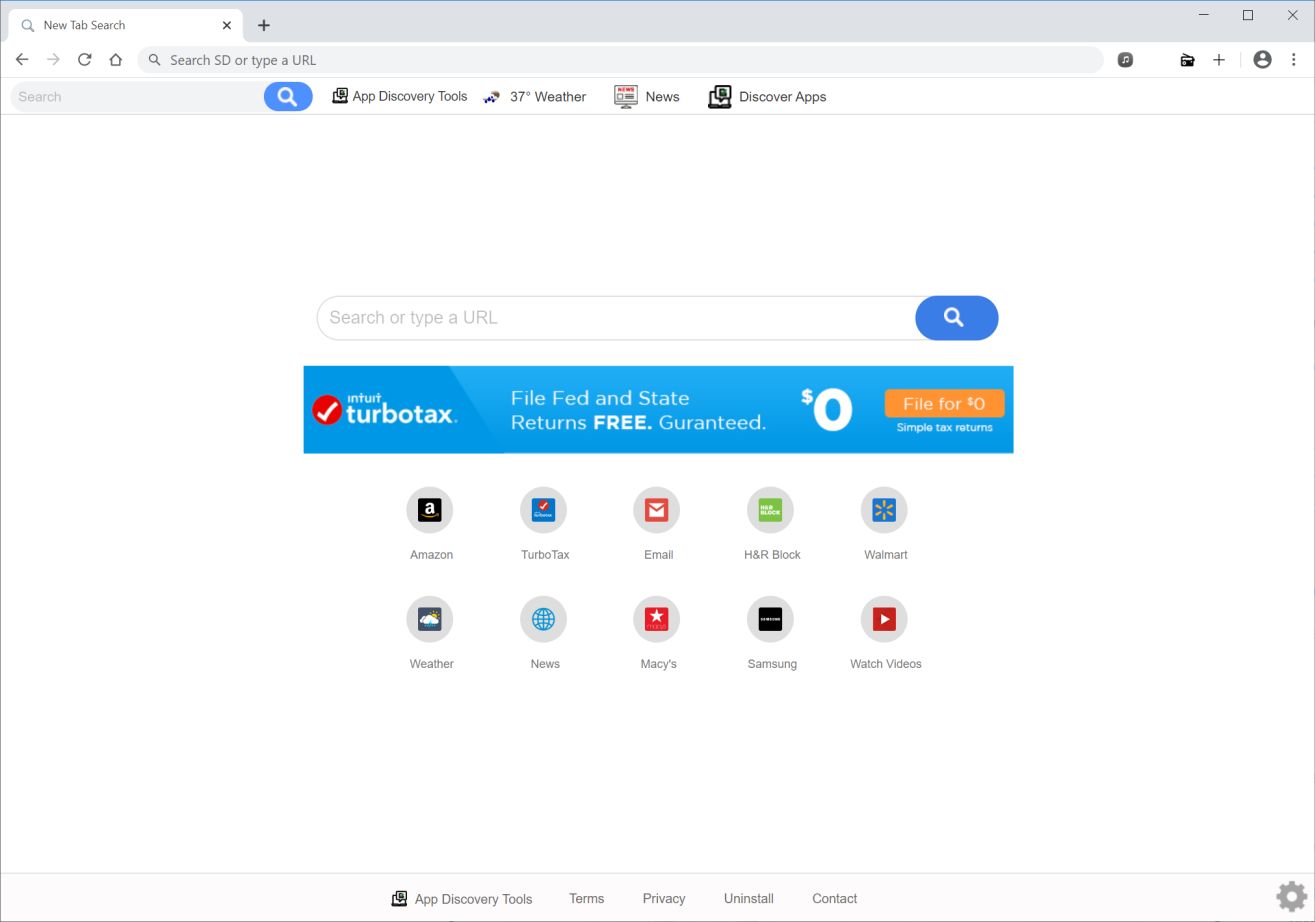Open the News globe shortcut icon
This screenshot has width=1315, height=922.
pyautogui.click(x=543, y=620)
